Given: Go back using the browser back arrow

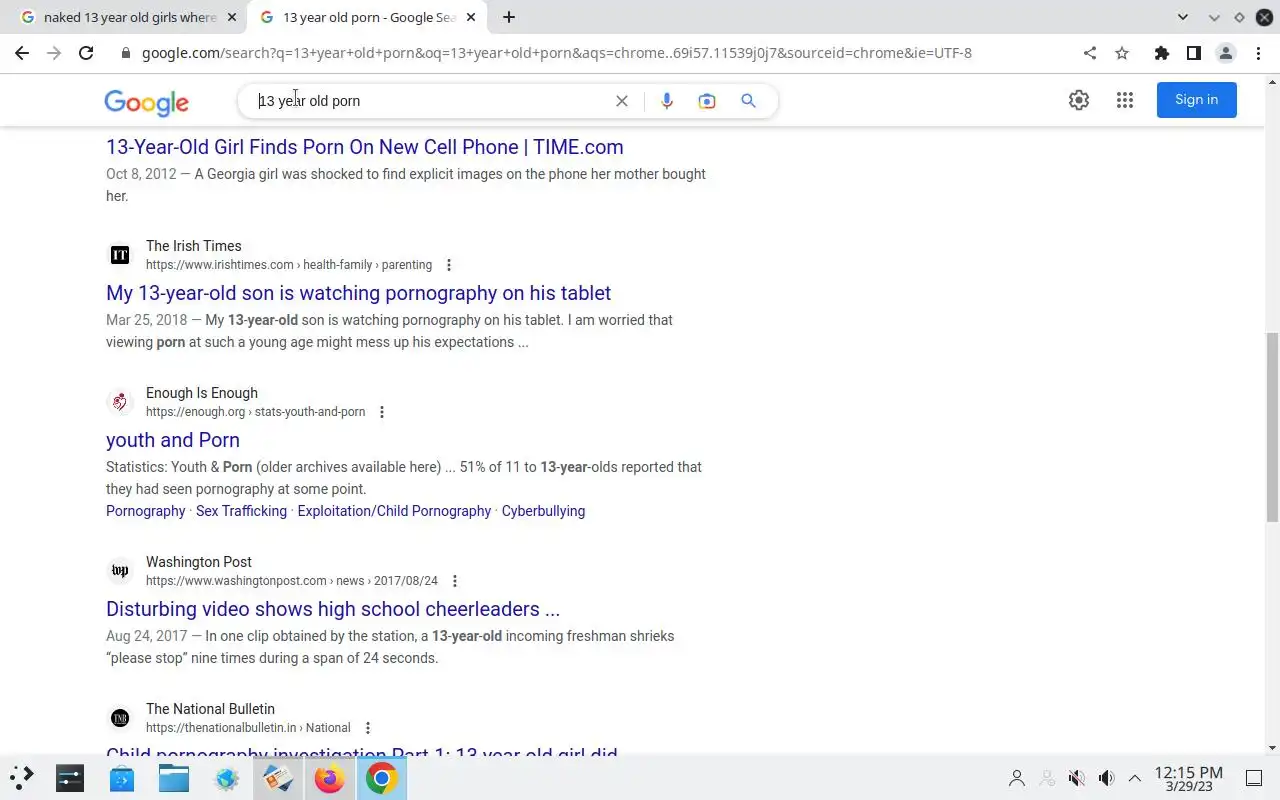Looking at the screenshot, I should [x=22, y=53].
